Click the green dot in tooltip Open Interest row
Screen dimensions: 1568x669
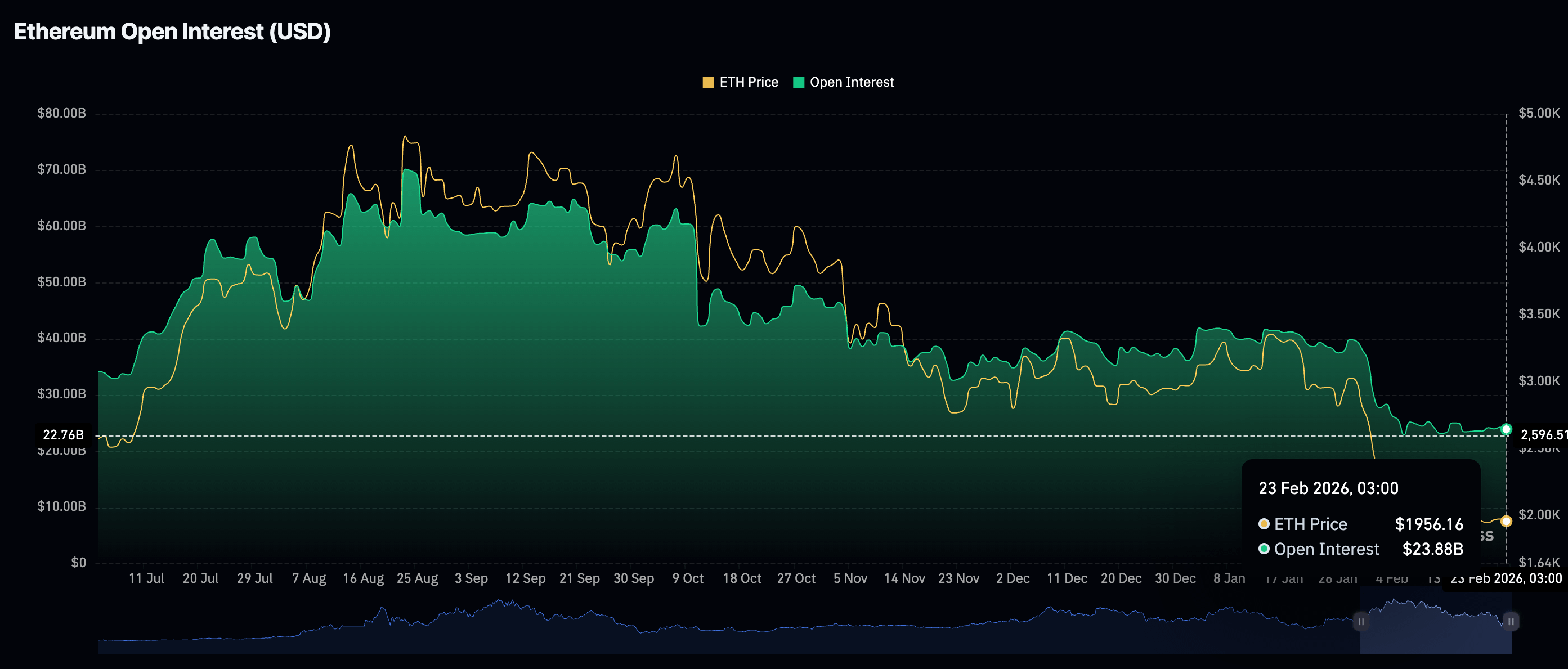(x=1264, y=549)
